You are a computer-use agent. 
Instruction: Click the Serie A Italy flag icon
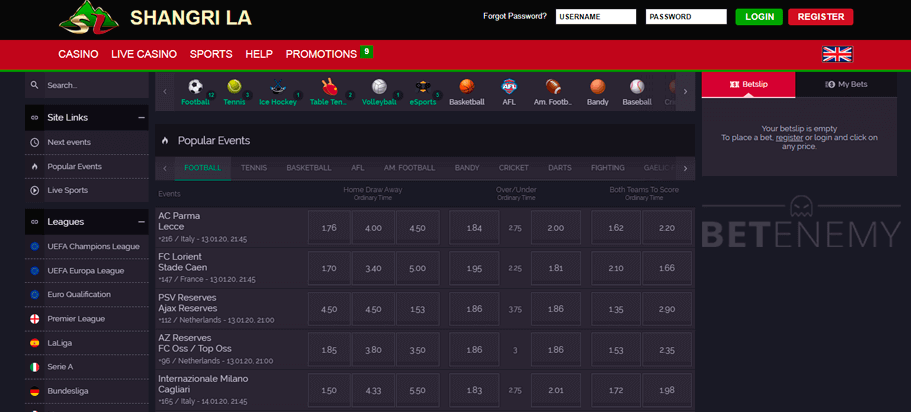pos(34,367)
